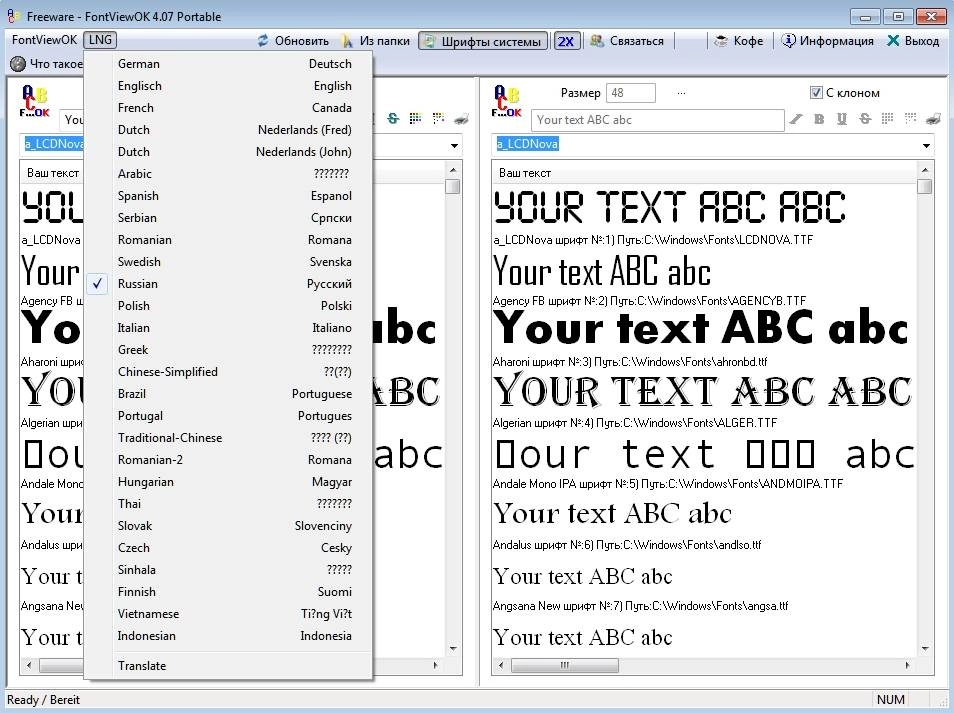Select Arabic language entry
Screen dimensions: 954x713
click(229, 173)
